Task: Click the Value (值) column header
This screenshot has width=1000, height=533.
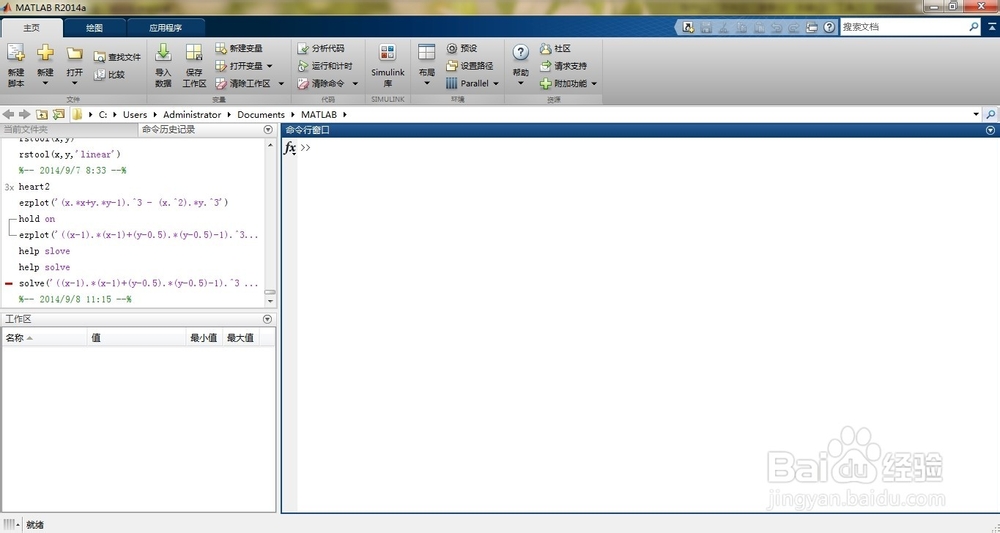Action: coord(136,338)
